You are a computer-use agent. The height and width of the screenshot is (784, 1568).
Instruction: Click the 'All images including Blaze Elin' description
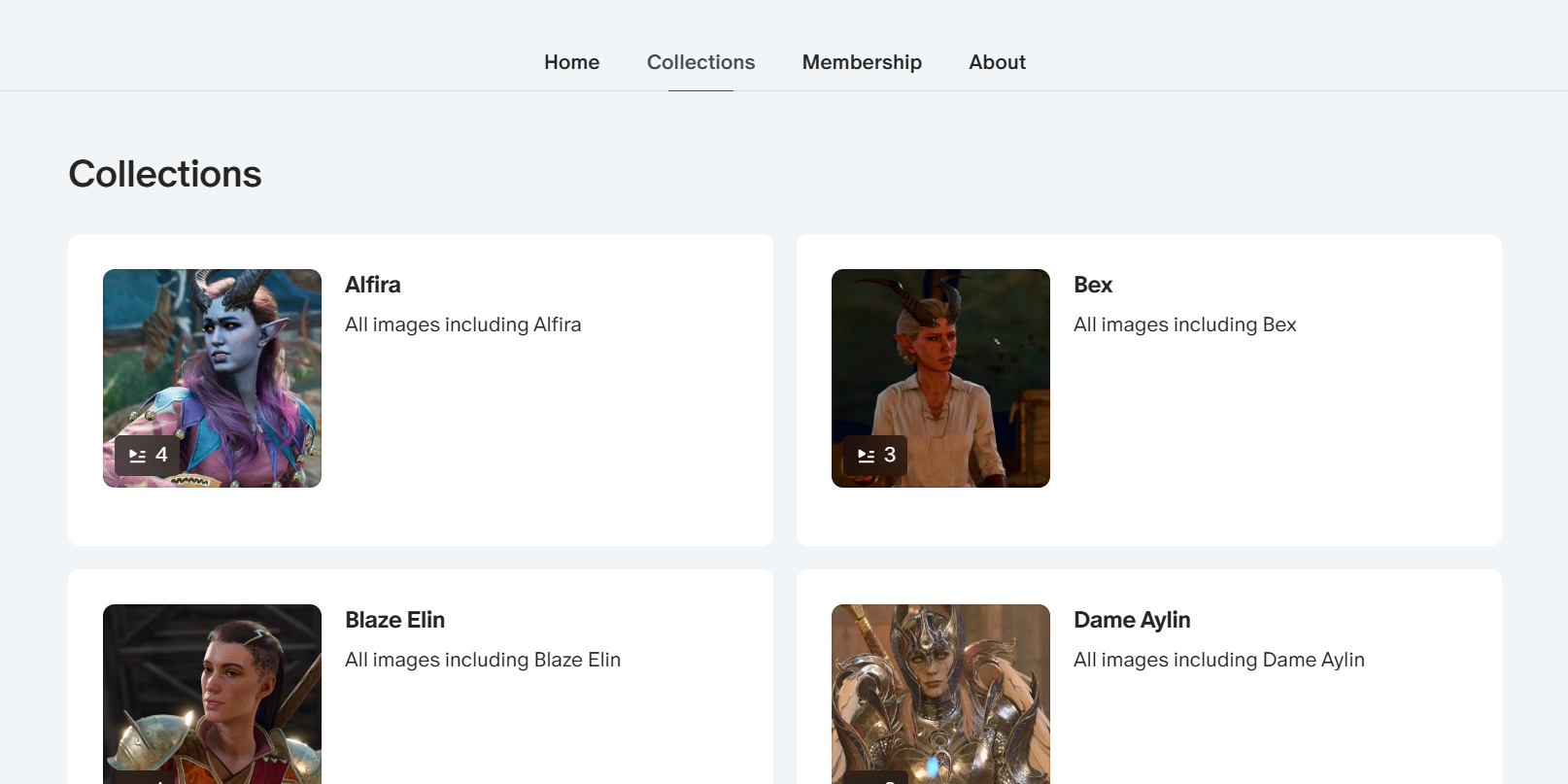(x=483, y=660)
